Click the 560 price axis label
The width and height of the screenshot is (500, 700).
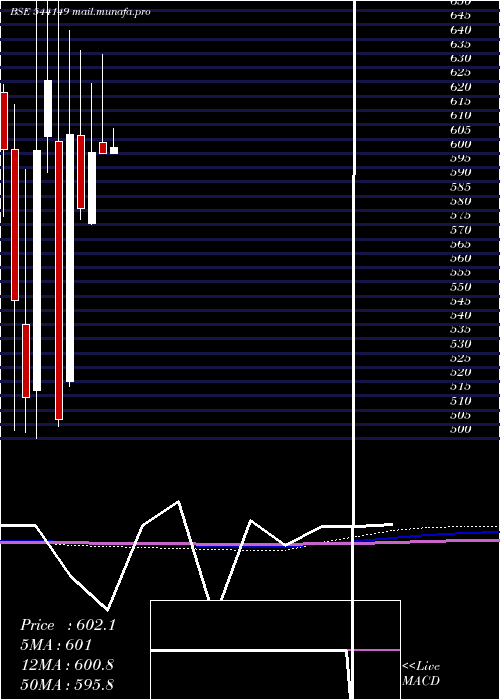point(460,258)
